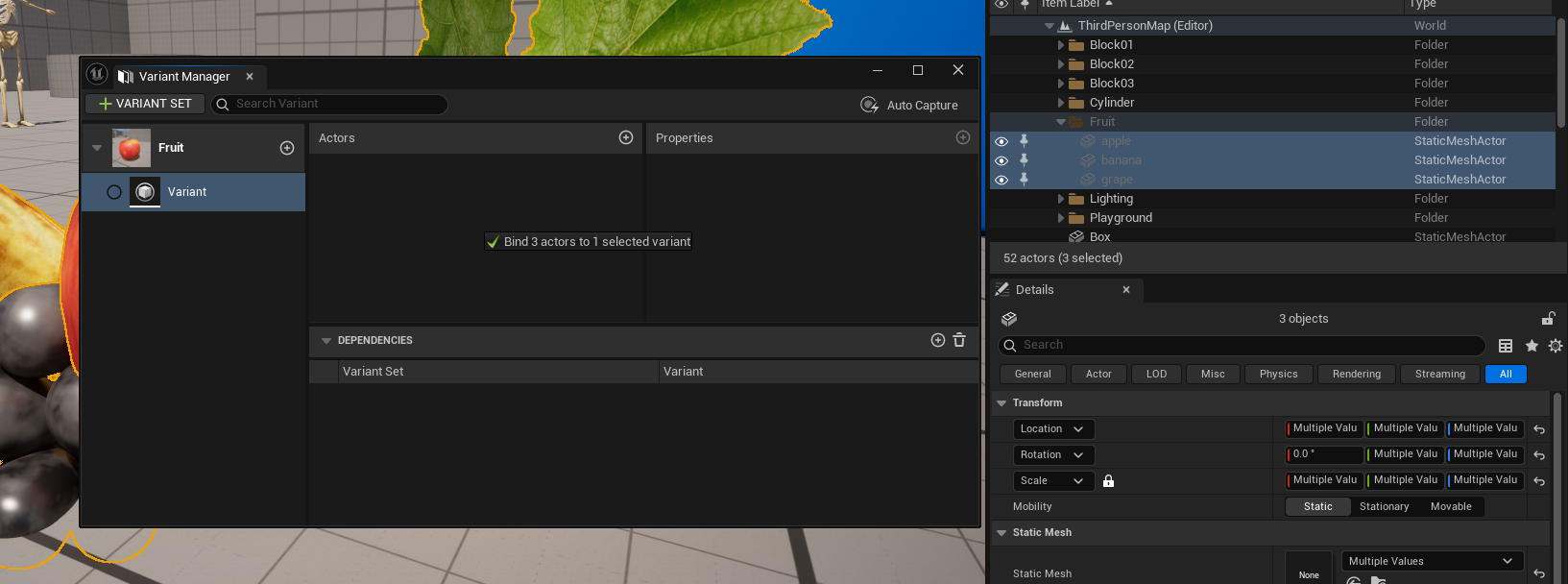Collapse the Fruit folder in Outliner

[x=1061, y=122]
